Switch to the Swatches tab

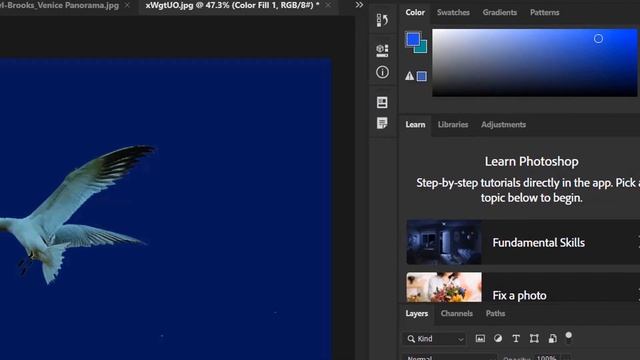[x=453, y=12]
